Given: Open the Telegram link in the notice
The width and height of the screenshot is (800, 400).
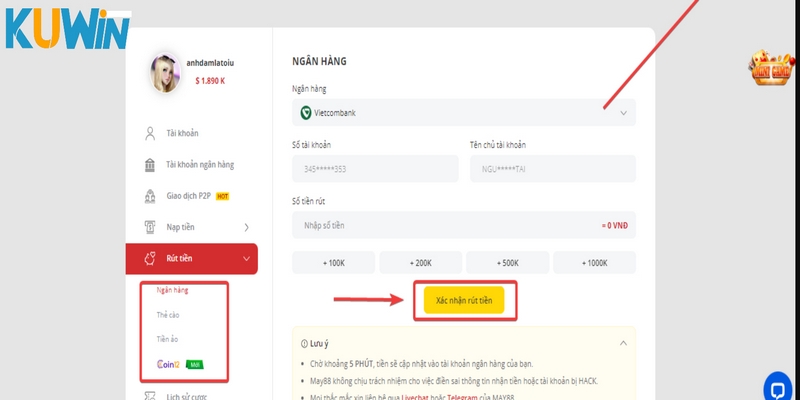Looking at the screenshot, I should click(462, 397).
